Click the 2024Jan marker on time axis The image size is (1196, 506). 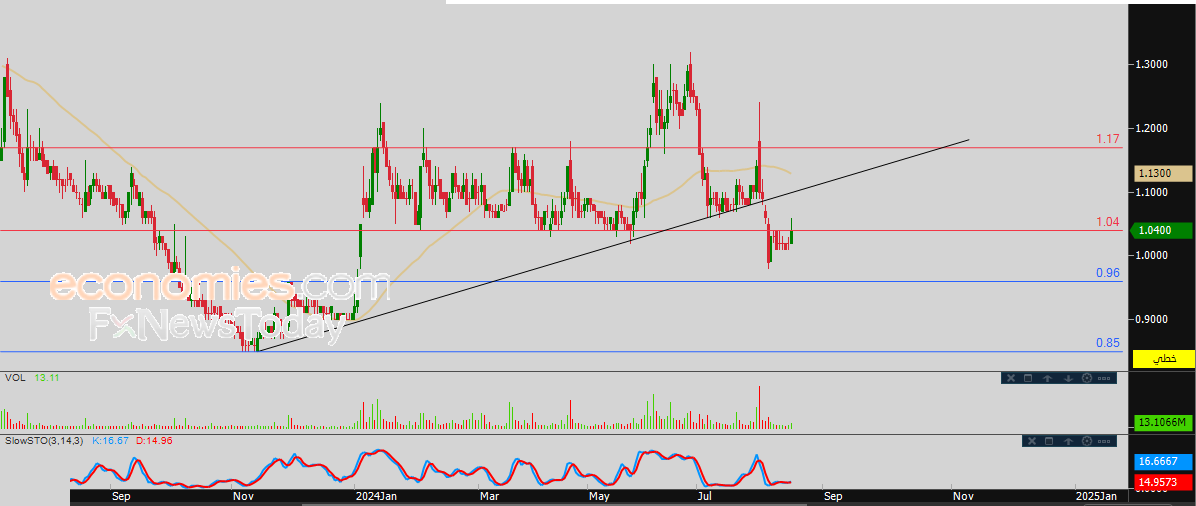pos(377,496)
